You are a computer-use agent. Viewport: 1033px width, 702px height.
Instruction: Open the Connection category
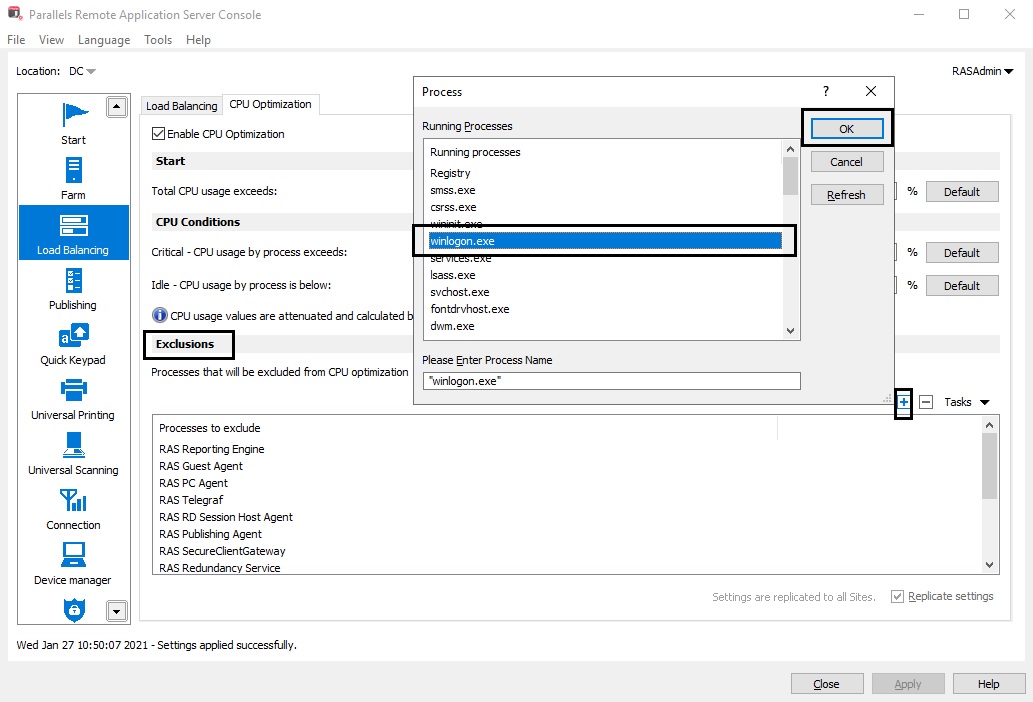tap(73, 509)
